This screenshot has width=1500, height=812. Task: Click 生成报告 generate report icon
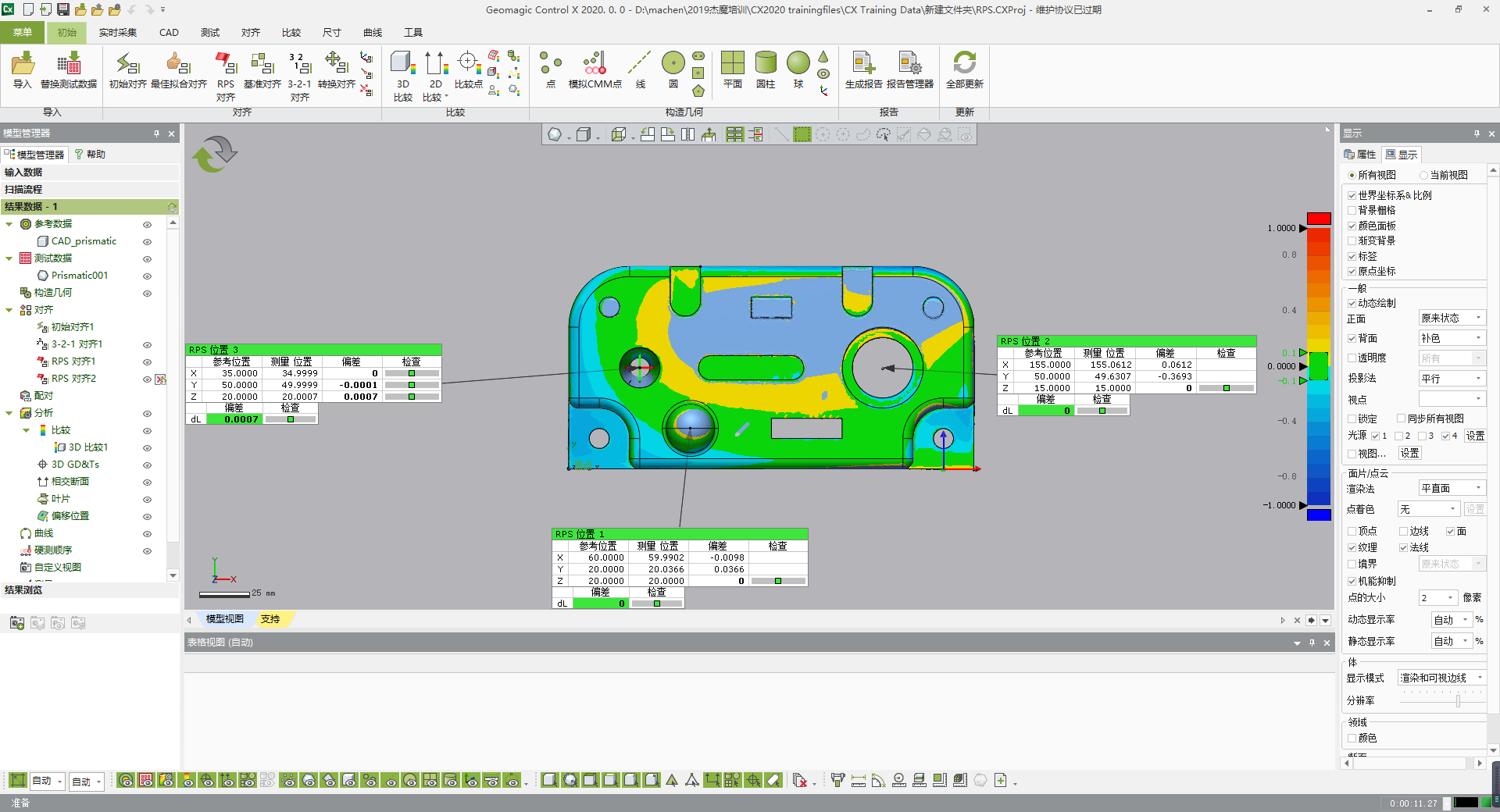pos(863,64)
